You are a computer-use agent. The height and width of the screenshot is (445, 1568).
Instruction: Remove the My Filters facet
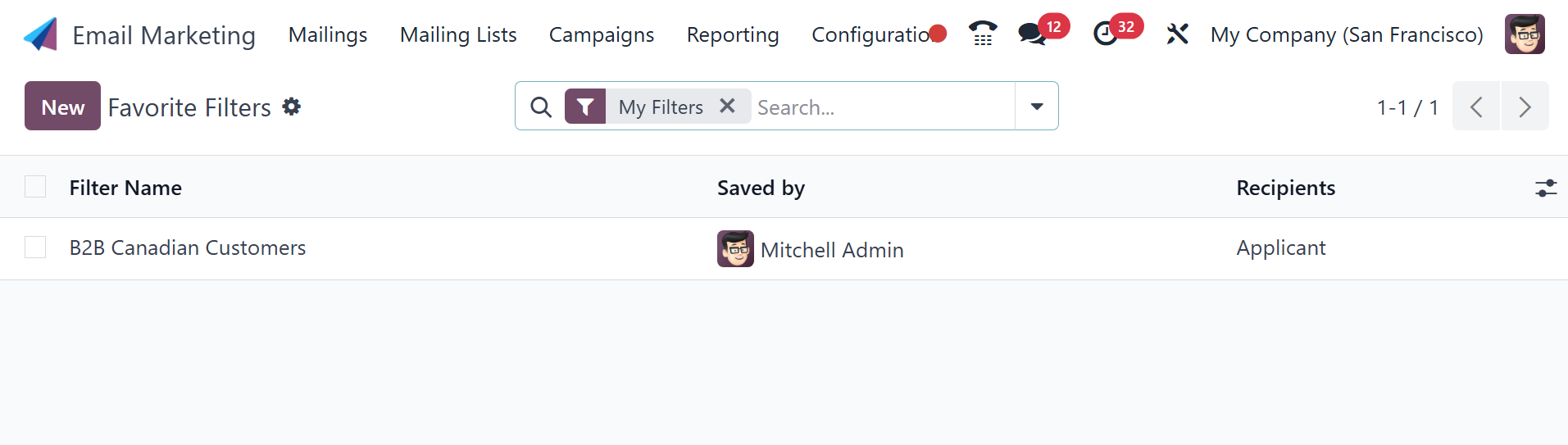pos(727,106)
